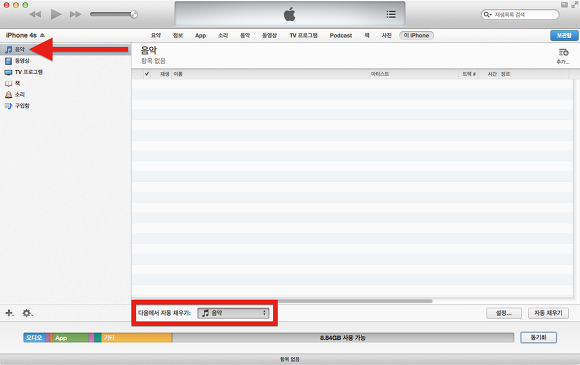
Task: Open the search options magnifier dropdown
Action: (488, 14)
